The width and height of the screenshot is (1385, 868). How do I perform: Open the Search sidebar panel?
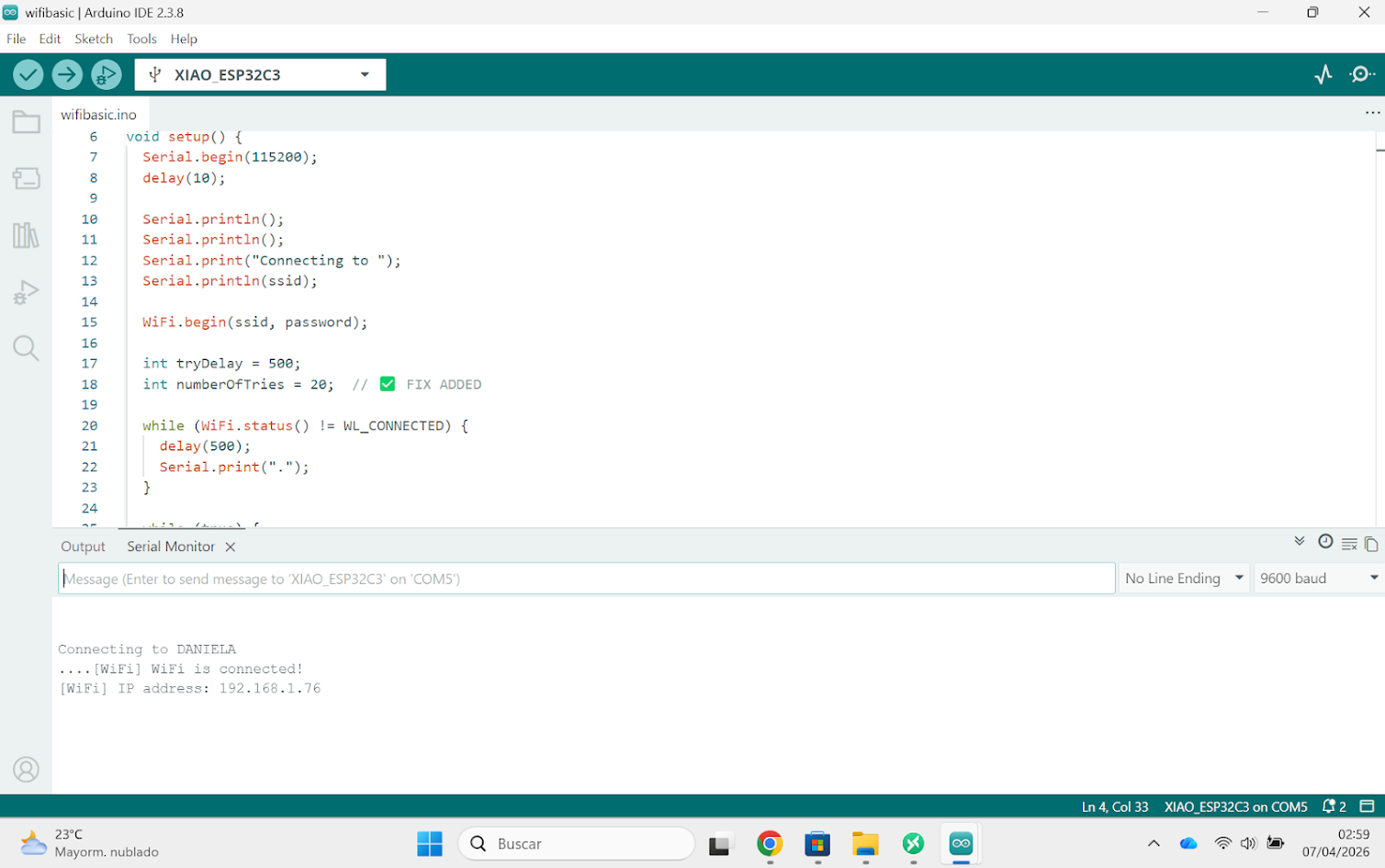[x=26, y=348]
